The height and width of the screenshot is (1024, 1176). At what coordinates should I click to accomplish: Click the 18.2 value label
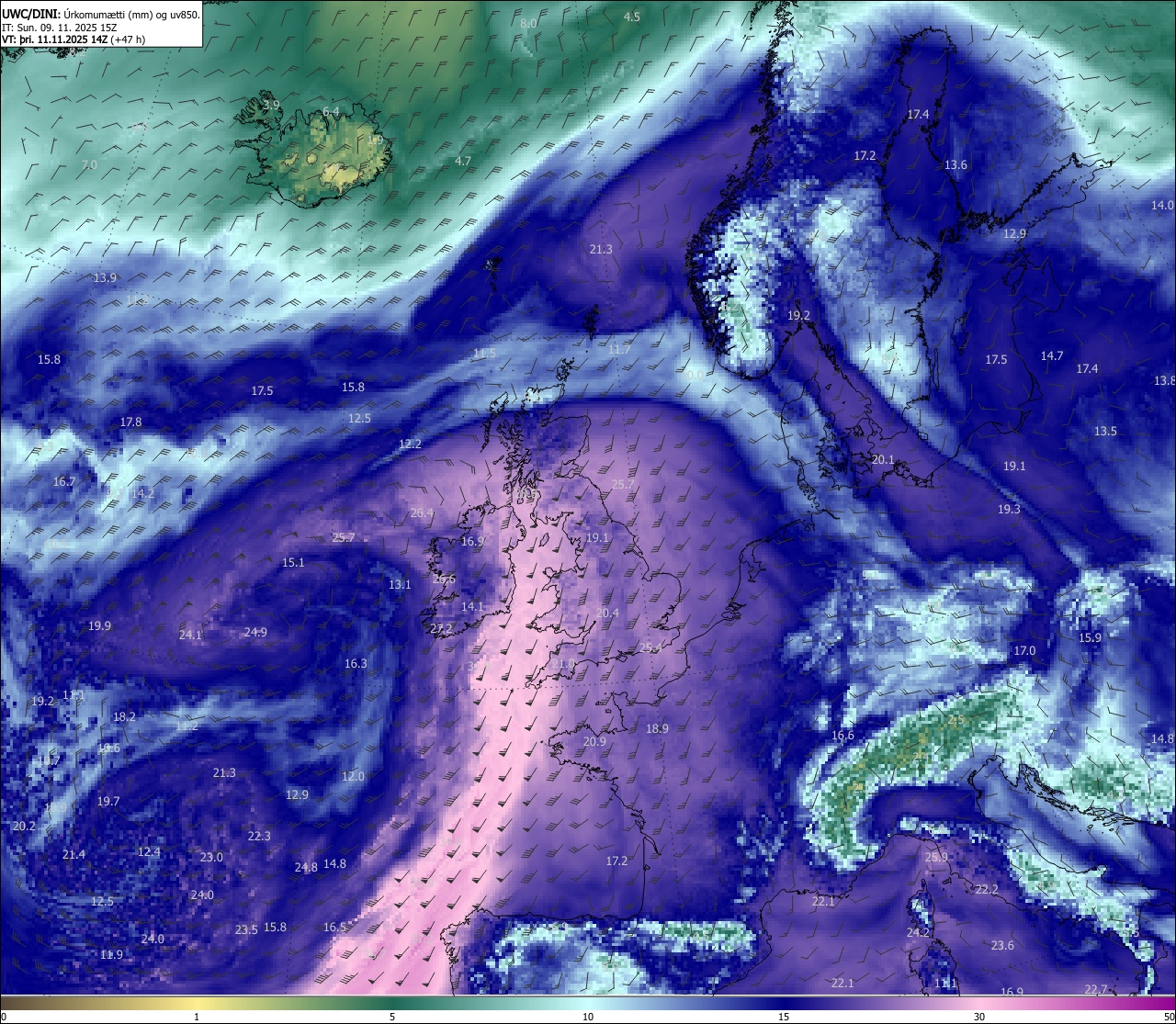click(x=124, y=716)
